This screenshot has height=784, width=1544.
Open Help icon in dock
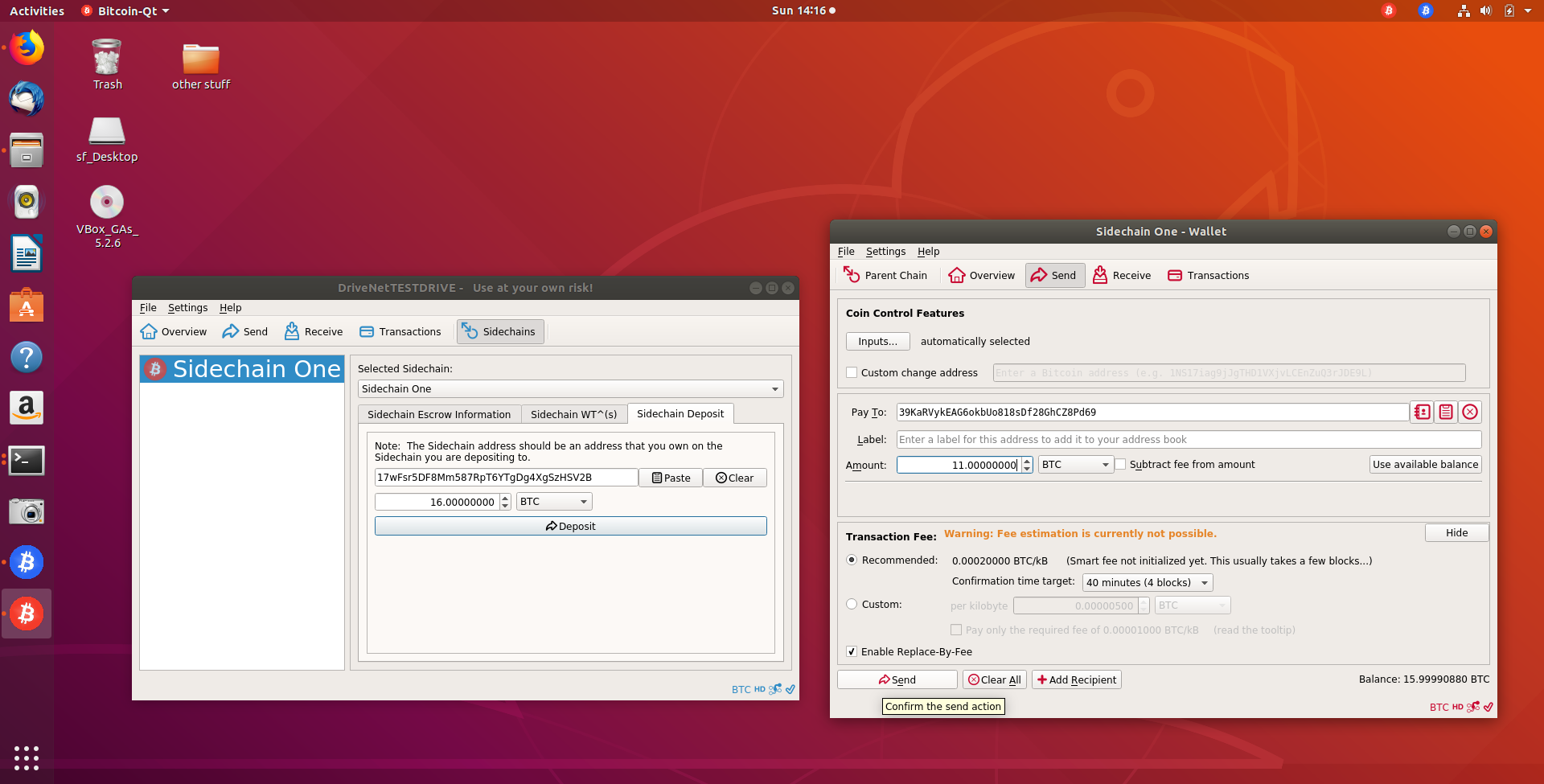click(27, 356)
